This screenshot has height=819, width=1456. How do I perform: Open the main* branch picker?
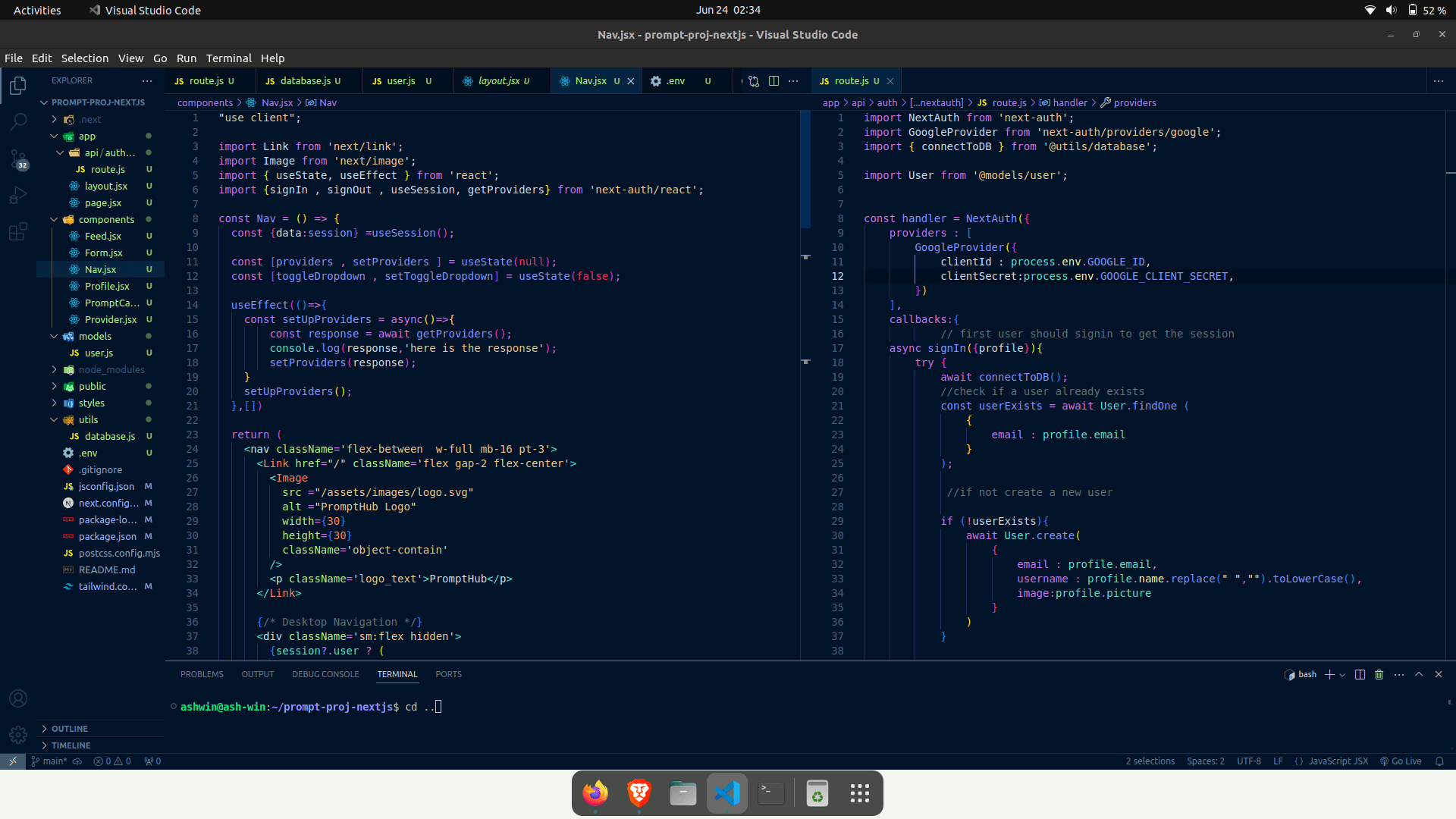tap(48, 761)
